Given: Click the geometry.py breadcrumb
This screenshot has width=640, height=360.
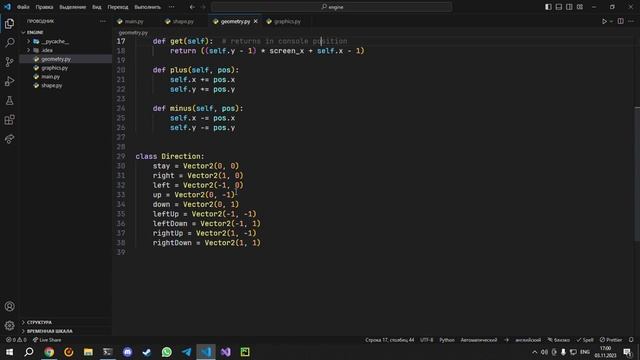Looking at the screenshot, I should click(x=133, y=33).
